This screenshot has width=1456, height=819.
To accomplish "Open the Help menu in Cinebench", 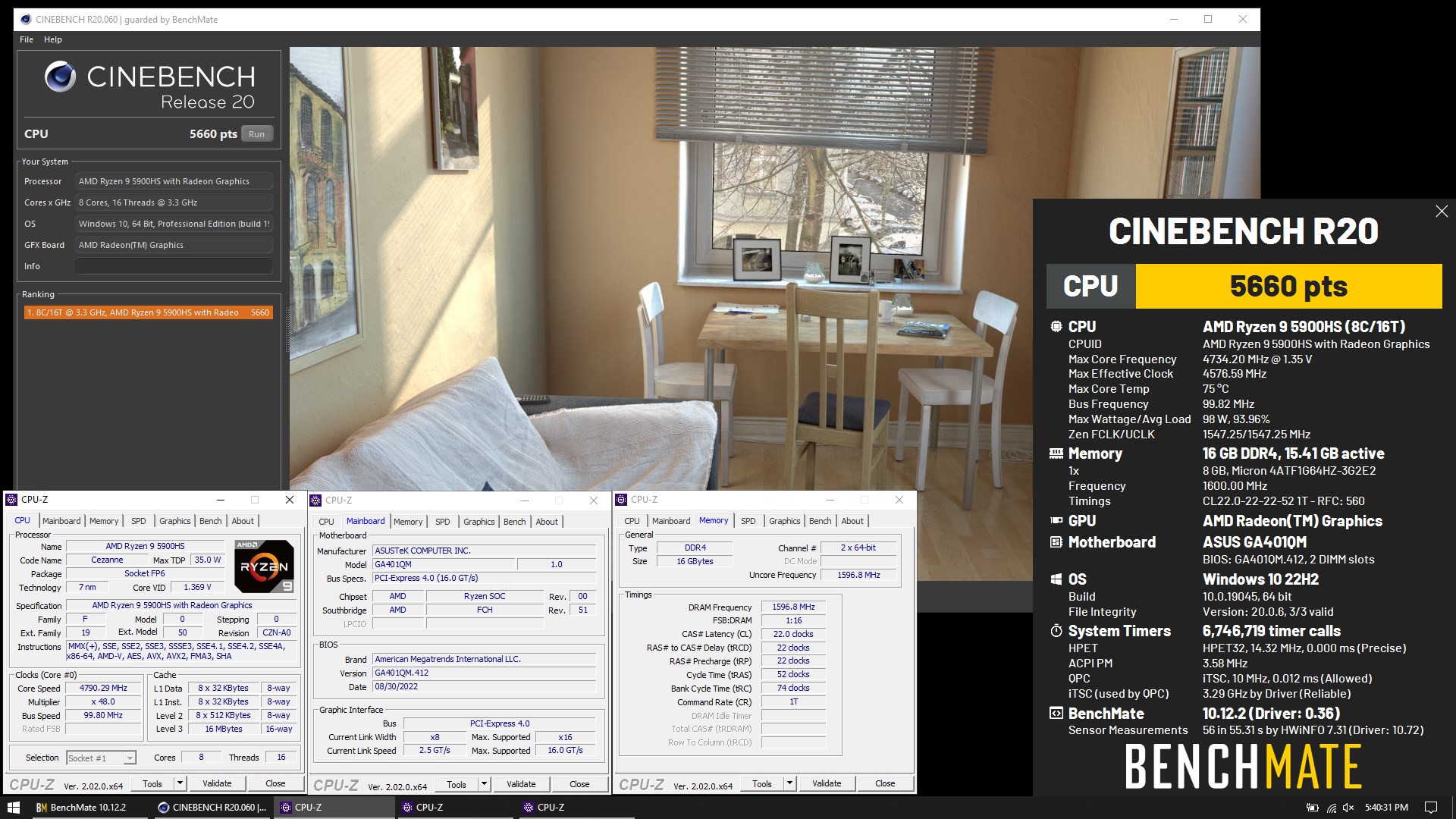I will pyautogui.click(x=53, y=39).
